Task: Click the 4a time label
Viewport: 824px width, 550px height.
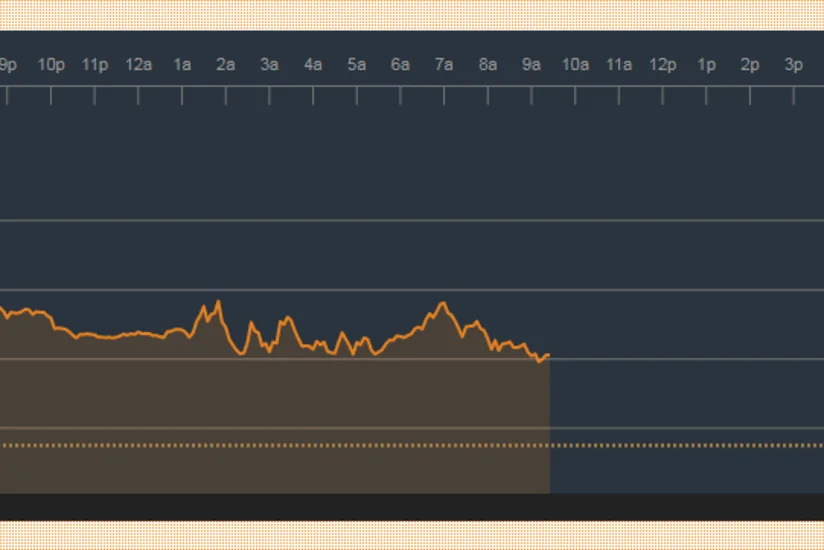Action: [x=313, y=65]
